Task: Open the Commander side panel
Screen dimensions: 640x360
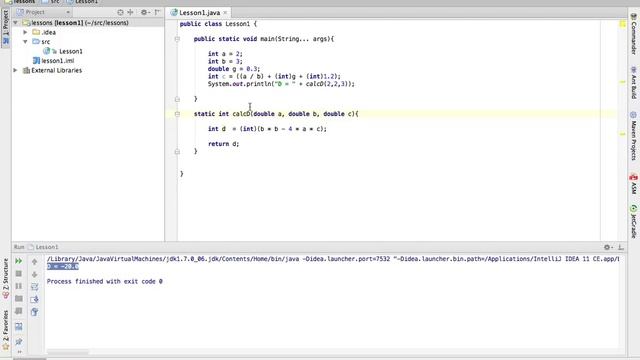Action: [633, 34]
